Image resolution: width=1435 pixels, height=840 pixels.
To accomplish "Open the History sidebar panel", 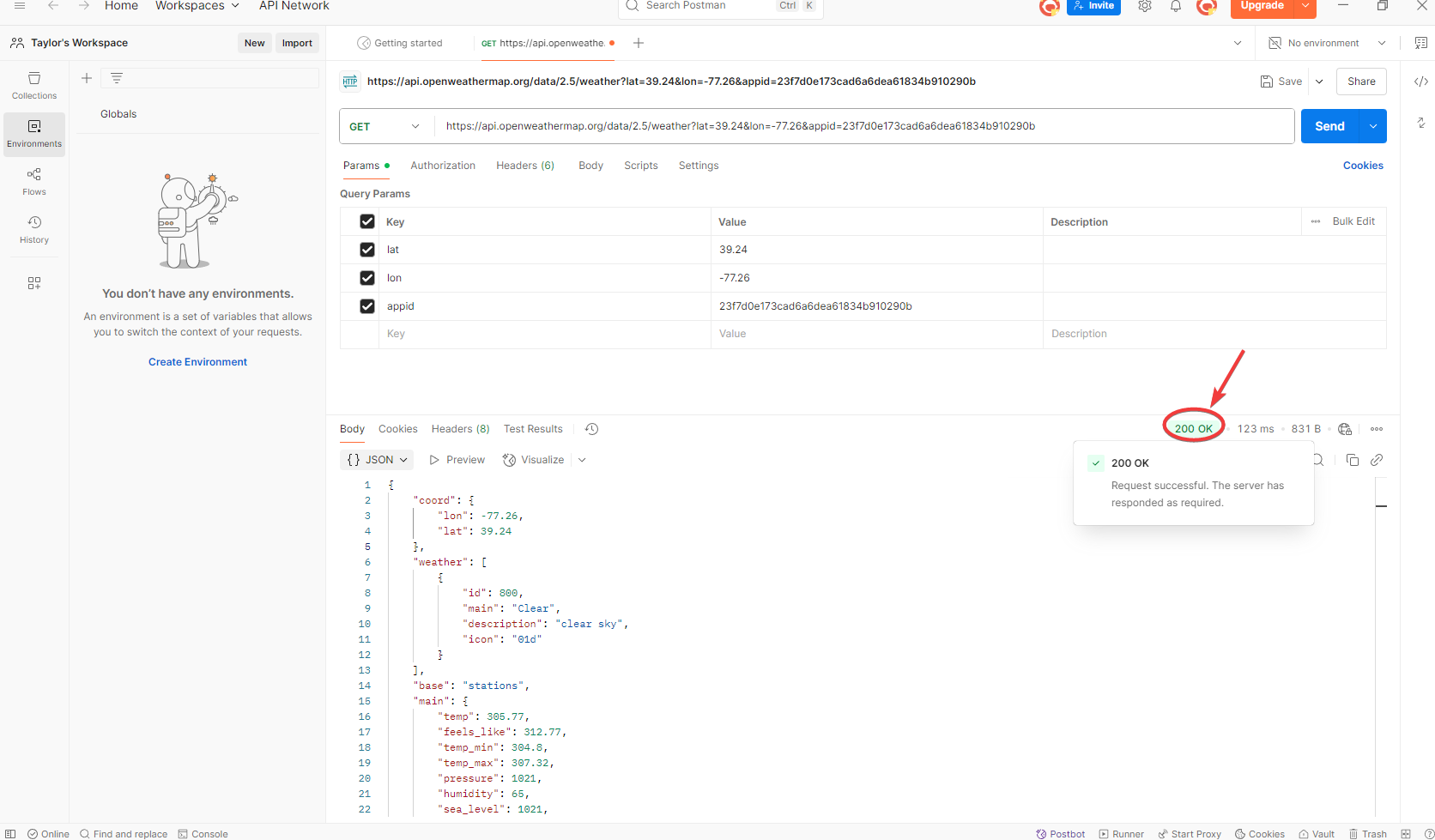I will (34, 230).
